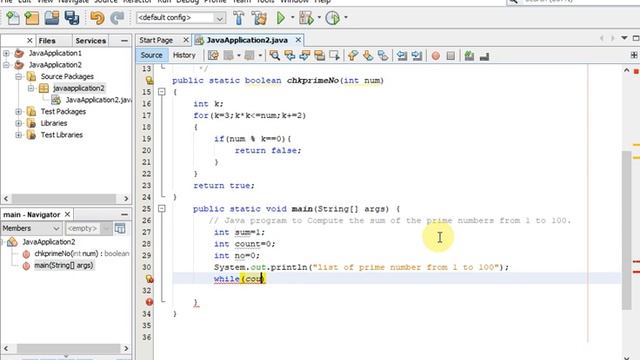Image resolution: width=640 pixels, height=360 pixels.
Task: Collapse the javaapplication2 package node
Action: [31, 88]
